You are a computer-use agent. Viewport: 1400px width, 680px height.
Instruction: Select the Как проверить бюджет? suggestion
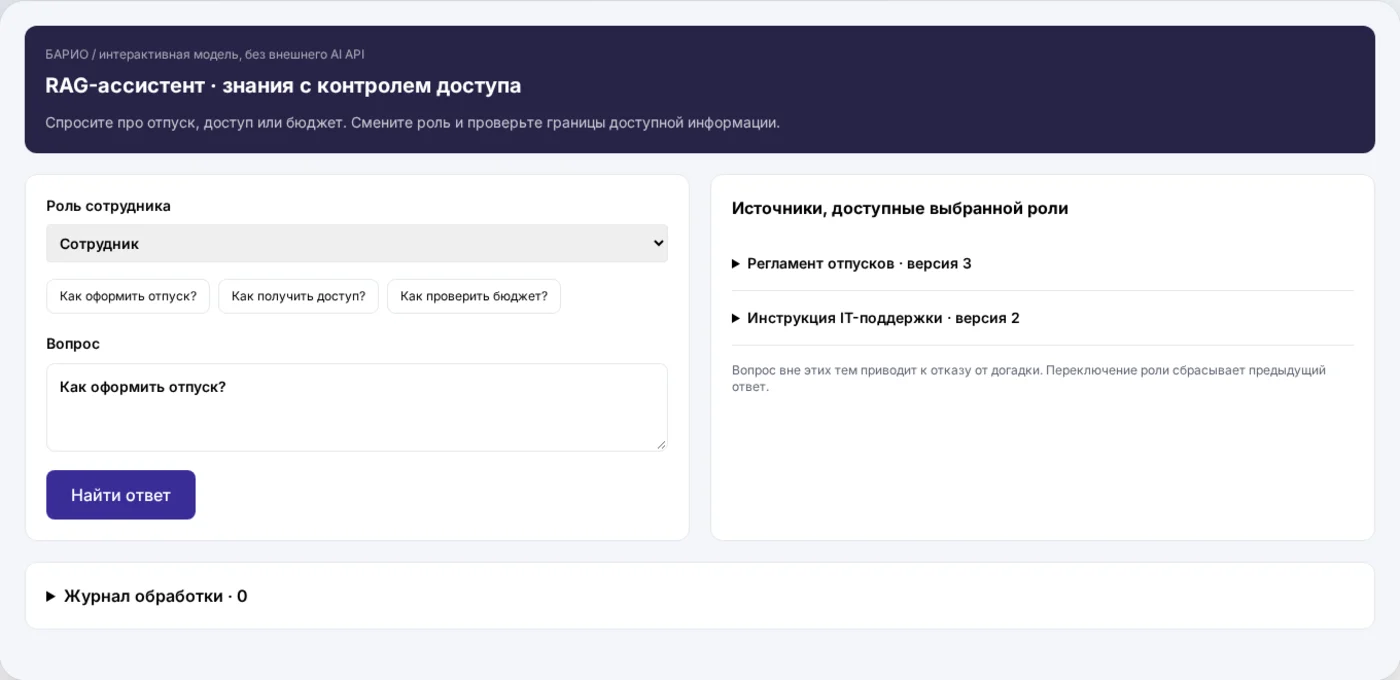(x=474, y=296)
